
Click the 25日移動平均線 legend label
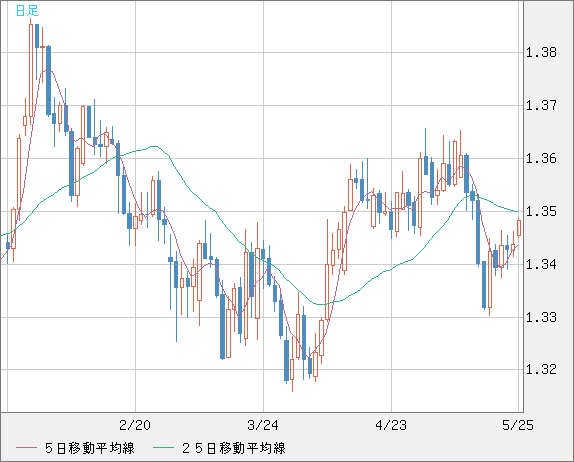(x=234, y=448)
